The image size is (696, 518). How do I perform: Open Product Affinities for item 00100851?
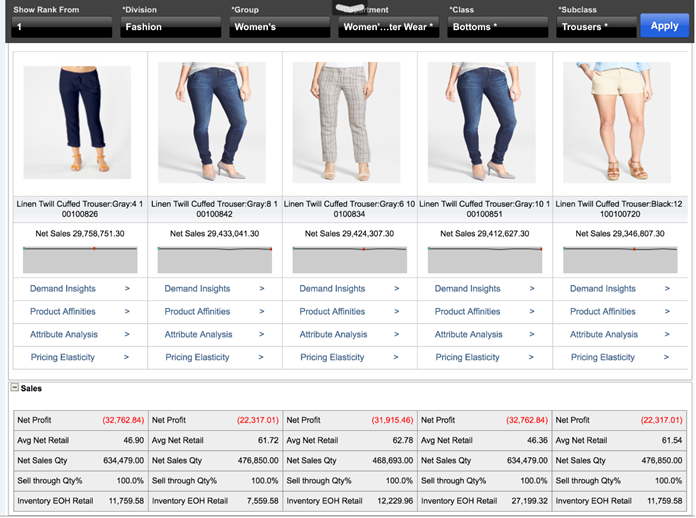point(467,312)
